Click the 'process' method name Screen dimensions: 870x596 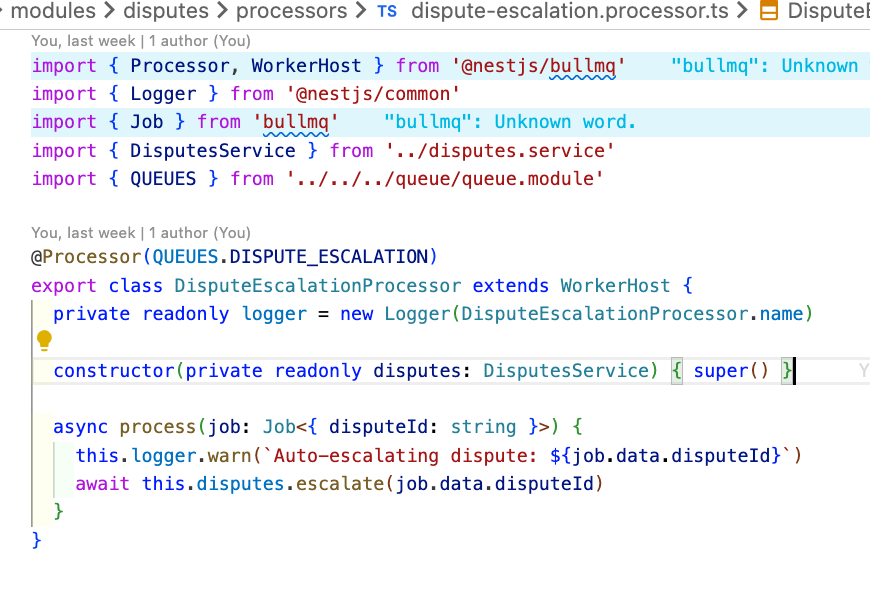pos(158,427)
